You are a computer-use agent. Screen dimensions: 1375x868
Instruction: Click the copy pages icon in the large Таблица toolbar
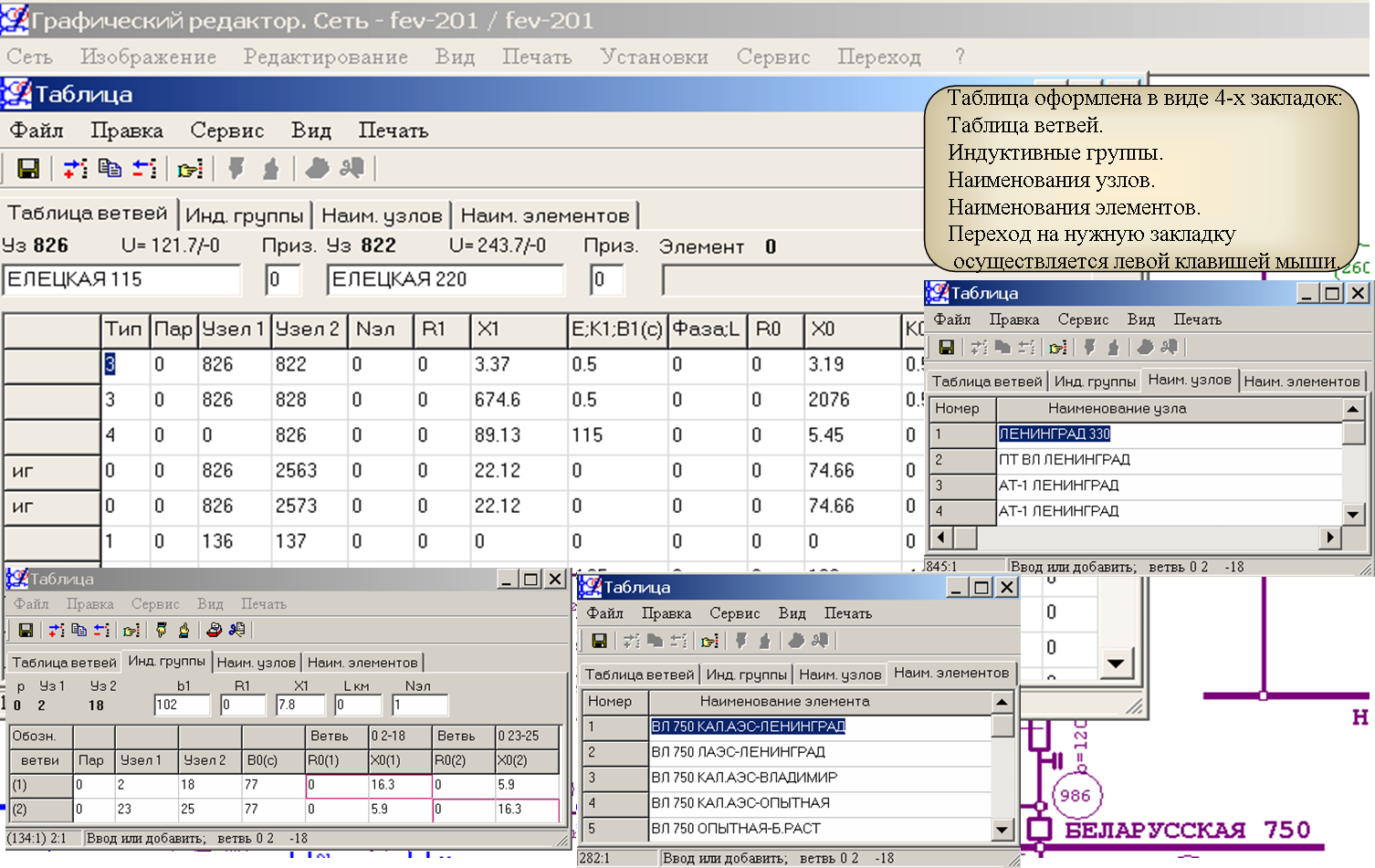pyautogui.click(x=110, y=169)
